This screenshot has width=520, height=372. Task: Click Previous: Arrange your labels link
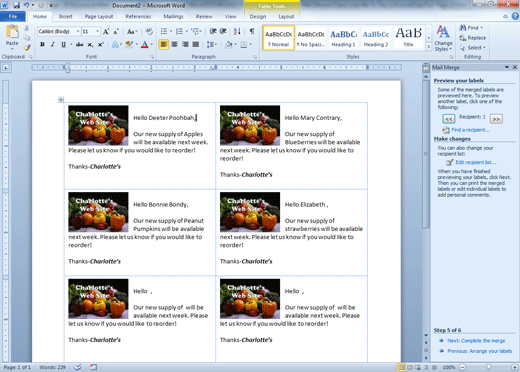coord(479,351)
